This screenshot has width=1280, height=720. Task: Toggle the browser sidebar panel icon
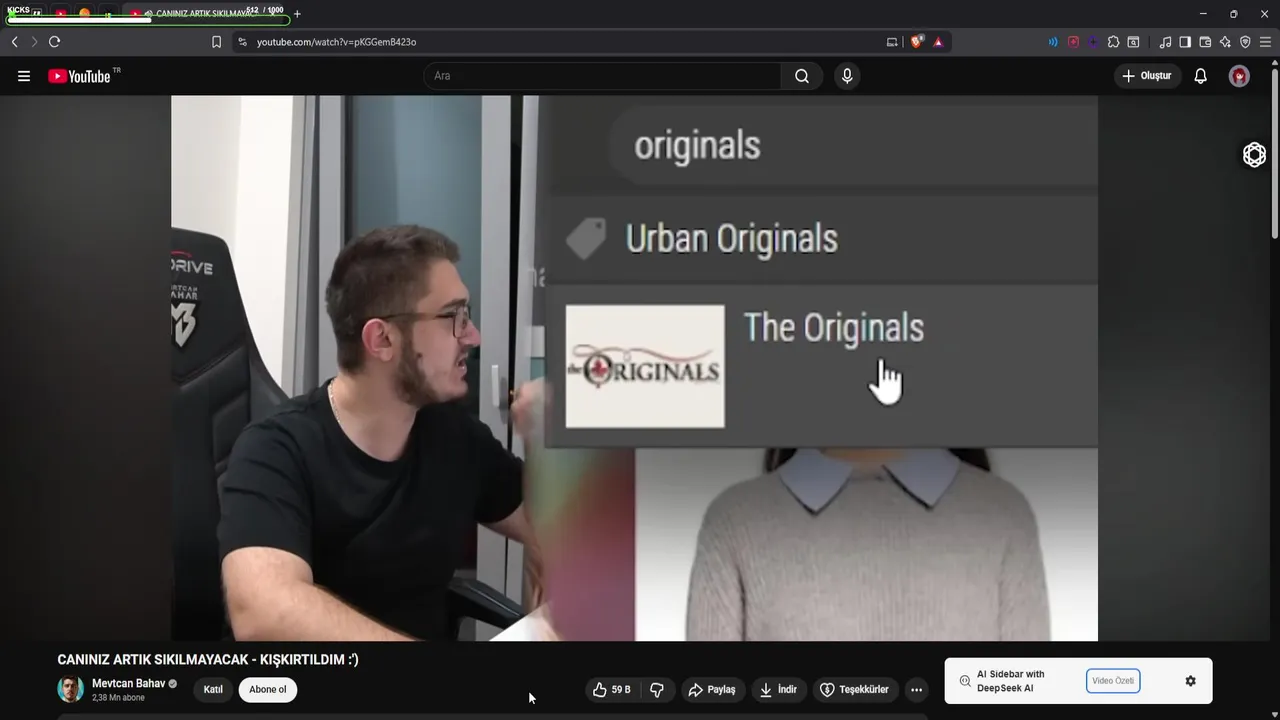(x=1185, y=42)
